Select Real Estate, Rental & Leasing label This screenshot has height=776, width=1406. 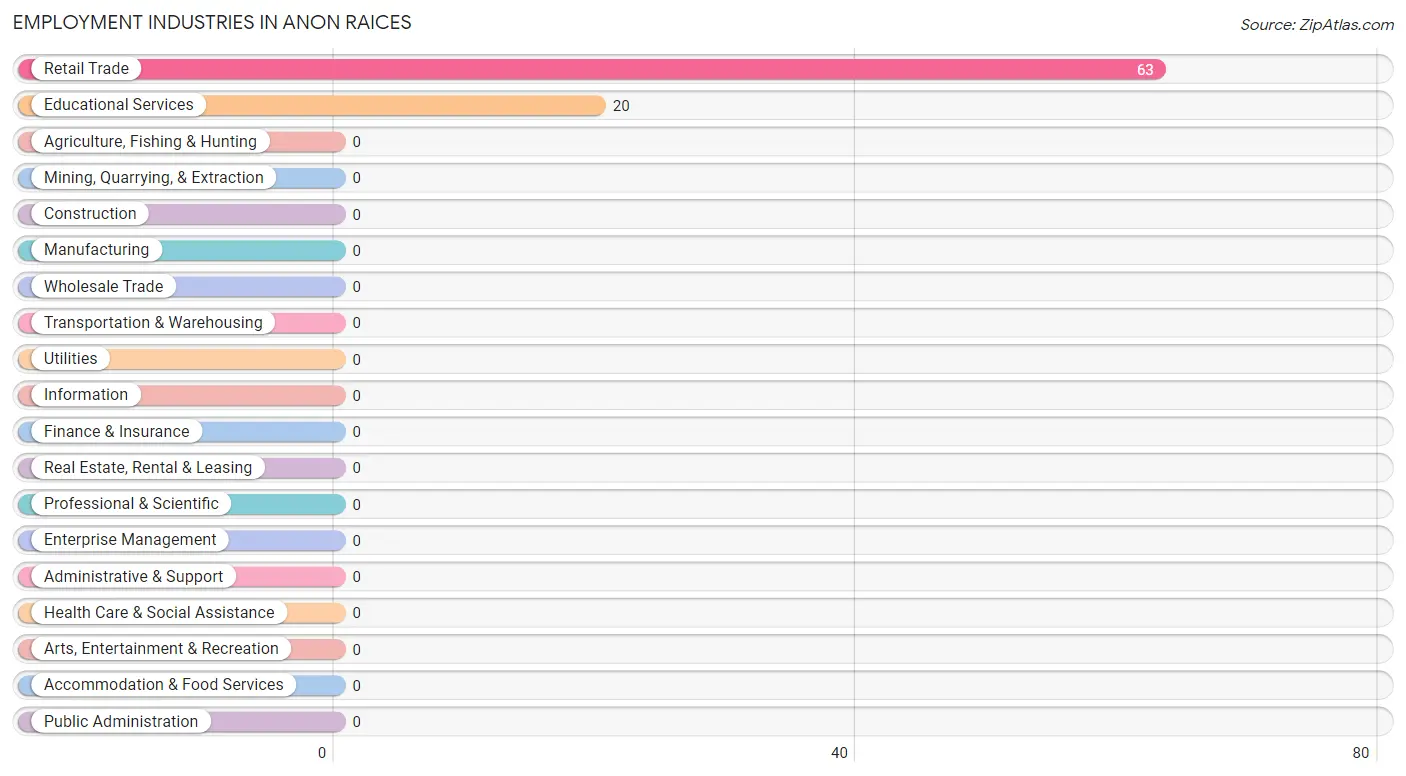(x=148, y=467)
